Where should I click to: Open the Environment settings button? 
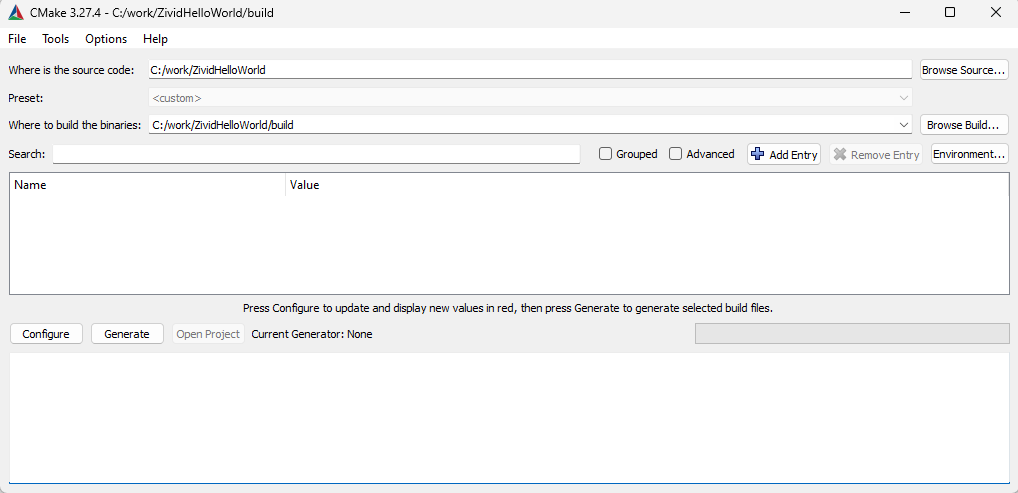pos(969,154)
